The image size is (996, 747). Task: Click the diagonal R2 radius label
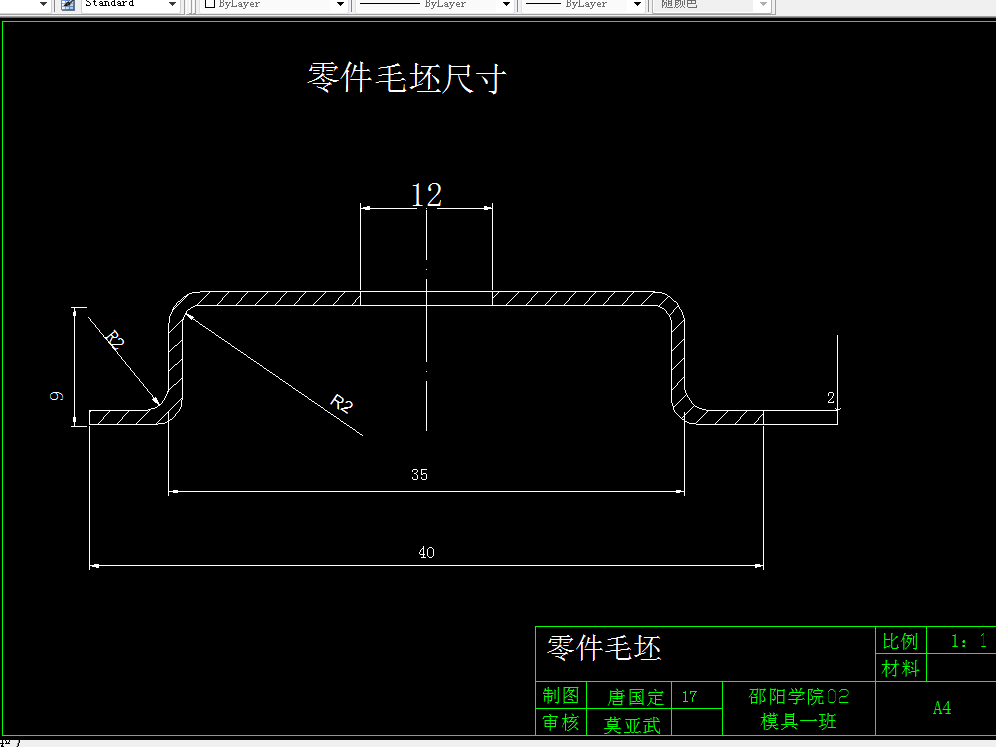pyautogui.click(x=341, y=404)
